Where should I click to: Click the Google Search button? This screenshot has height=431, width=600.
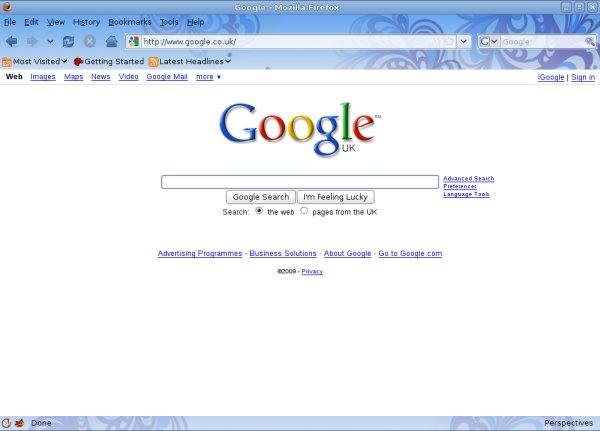click(261, 197)
